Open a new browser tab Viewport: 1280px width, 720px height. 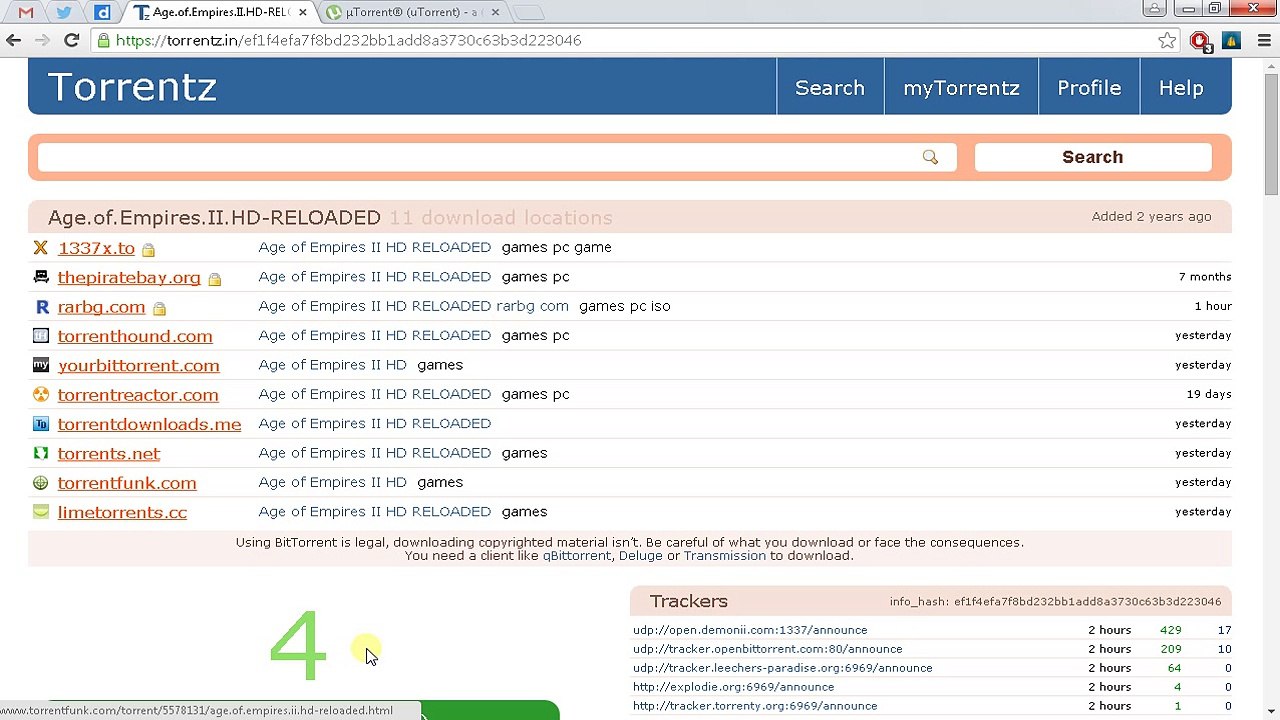click(x=528, y=12)
